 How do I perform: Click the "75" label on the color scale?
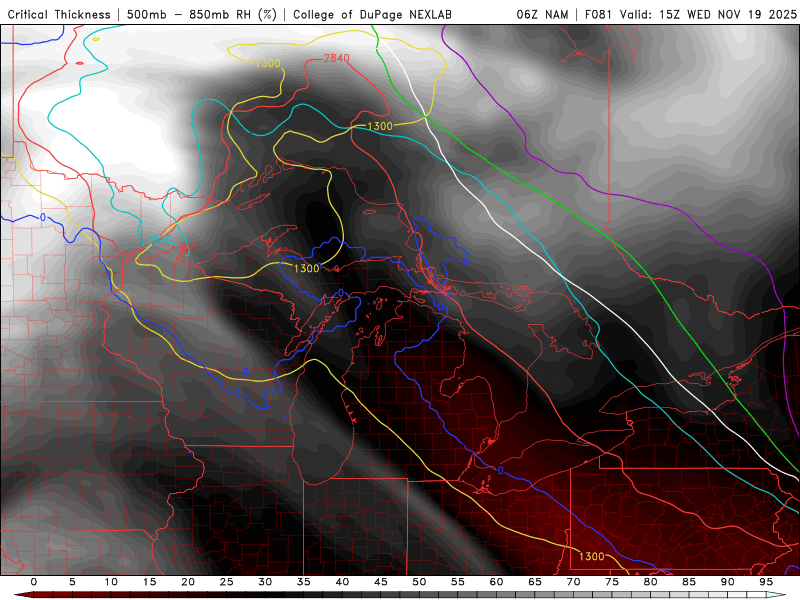(612, 582)
